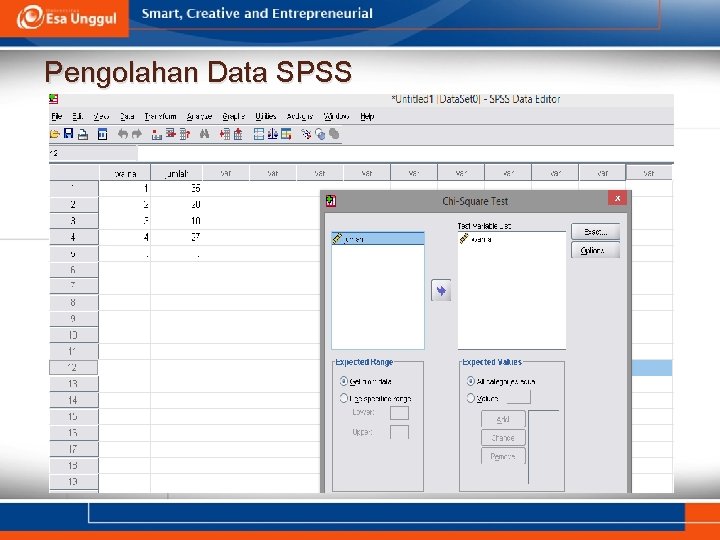Image resolution: width=720 pixels, height=540 pixels.
Task: Open the Edit menu
Action: [77, 116]
